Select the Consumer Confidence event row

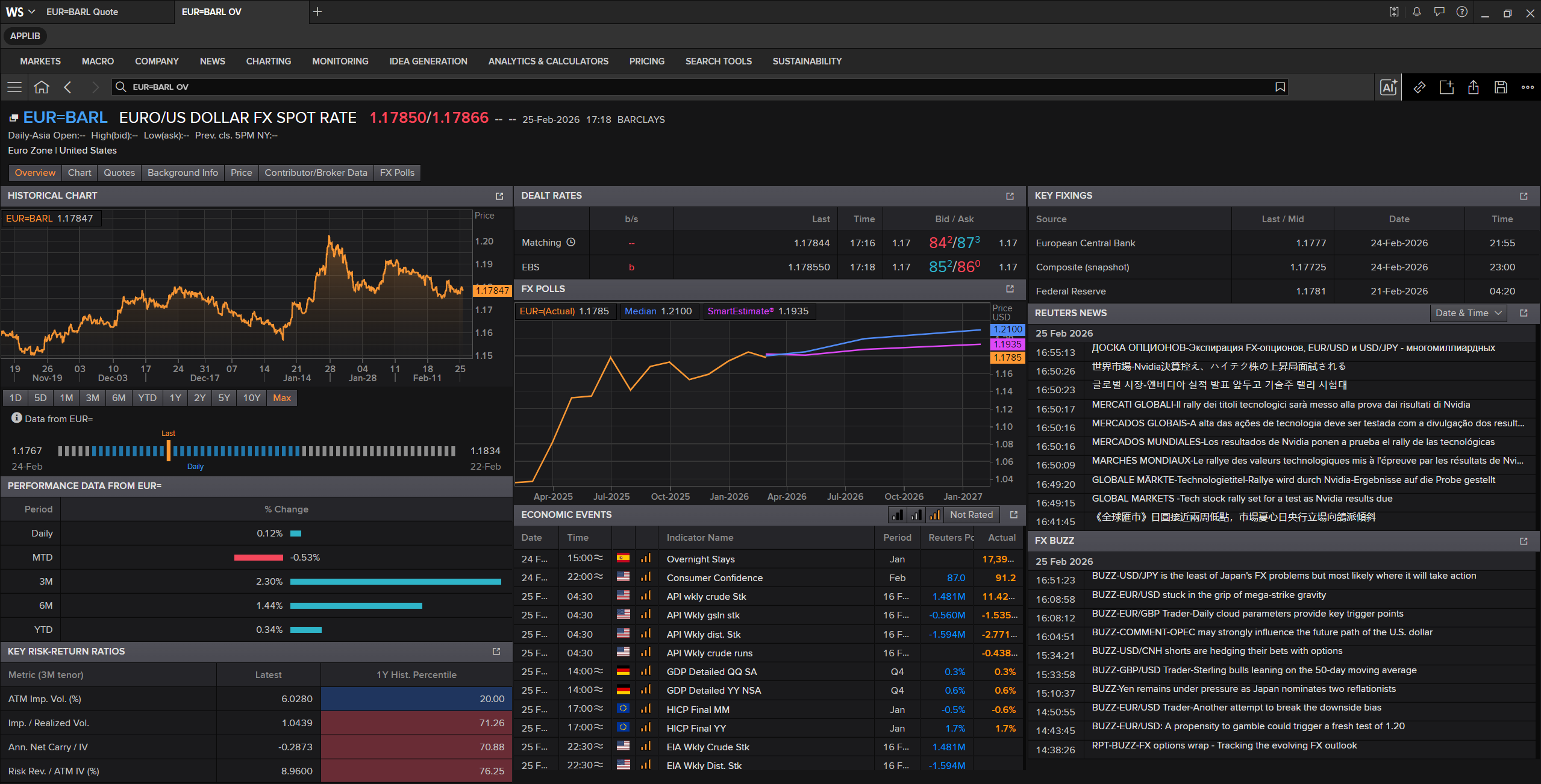coord(769,578)
